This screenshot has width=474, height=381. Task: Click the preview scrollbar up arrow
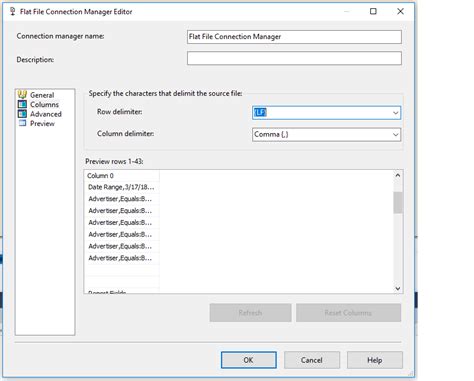(x=398, y=175)
